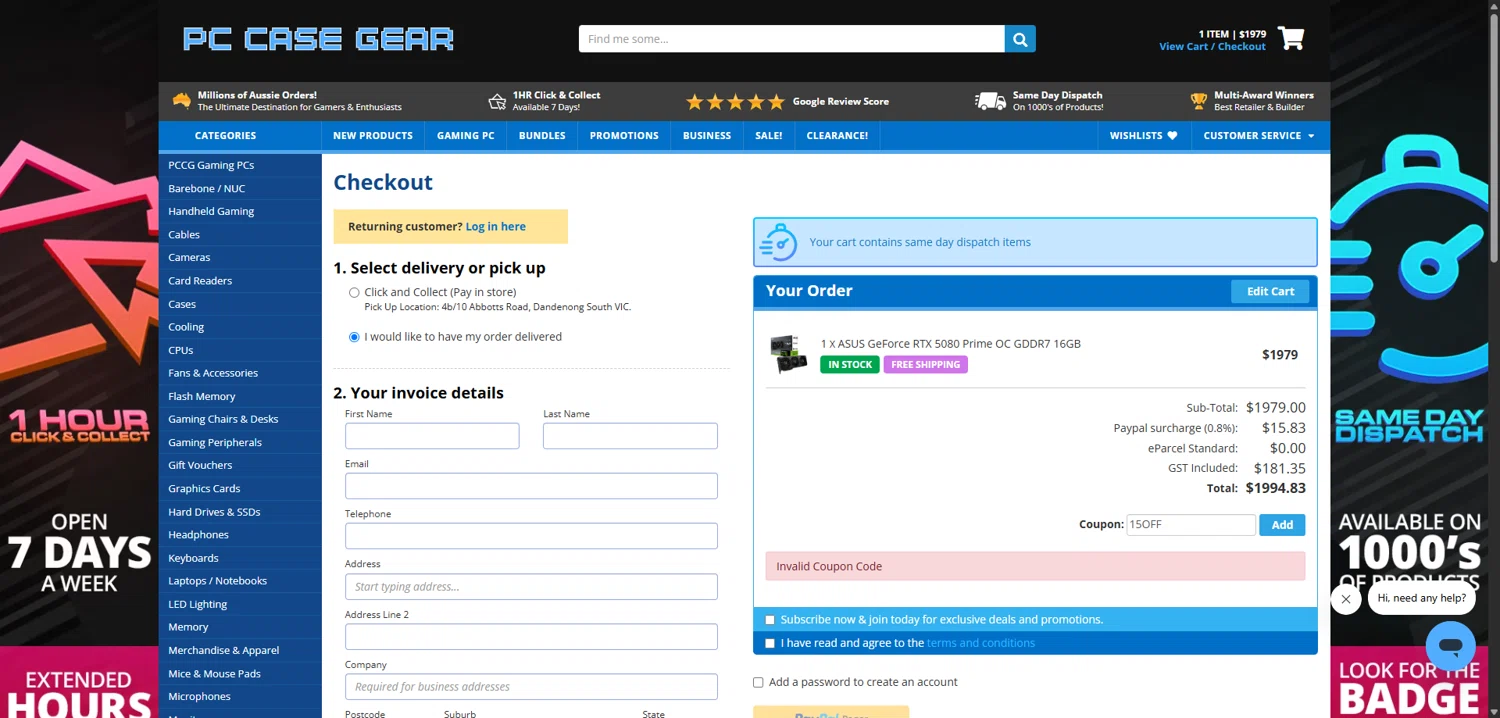
Task: Open the Cables category
Action: tap(240, 234)
